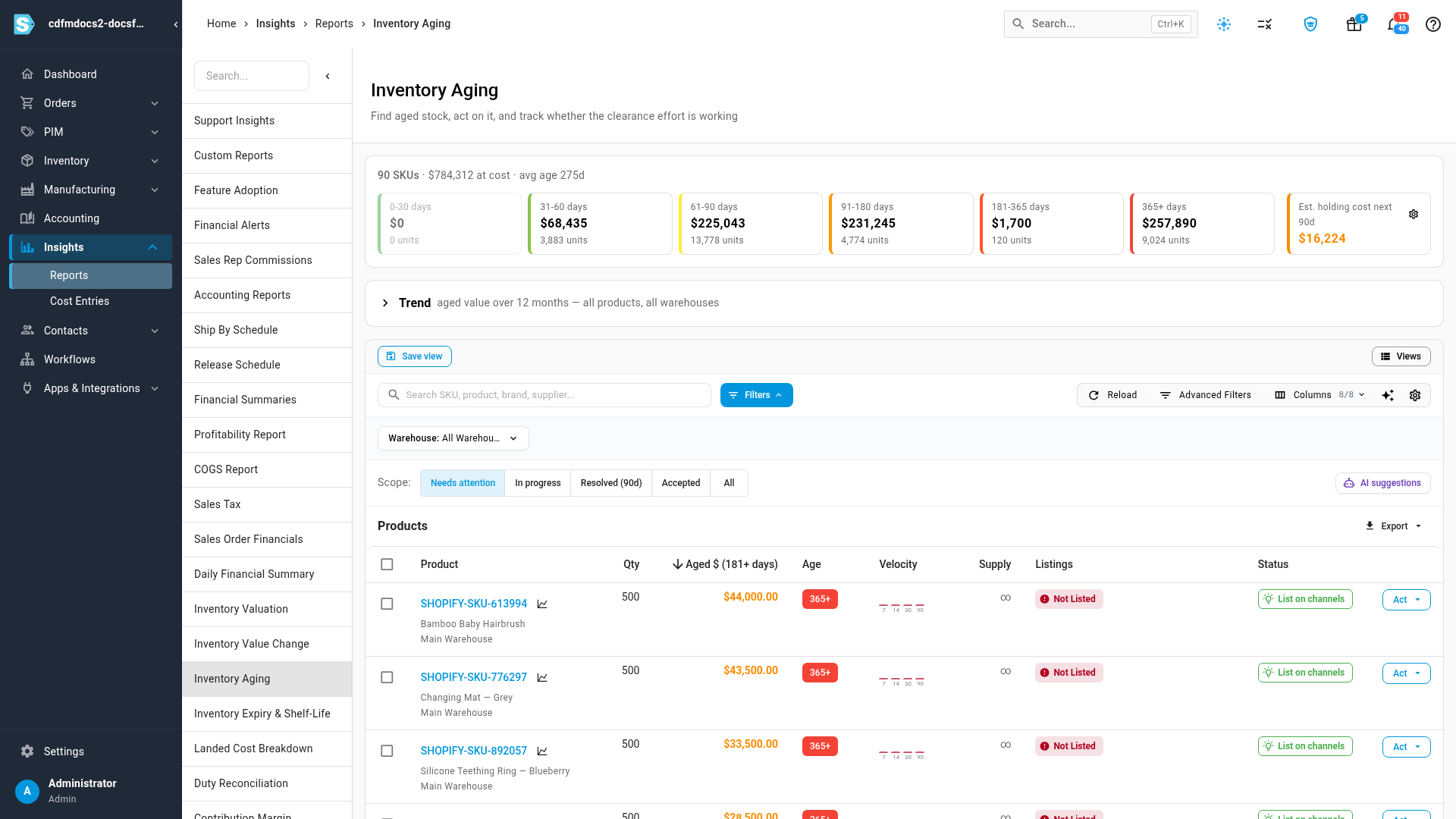
Task: Open the Columns 8/8 dropdown
Action: click(x=1319, y=395)
